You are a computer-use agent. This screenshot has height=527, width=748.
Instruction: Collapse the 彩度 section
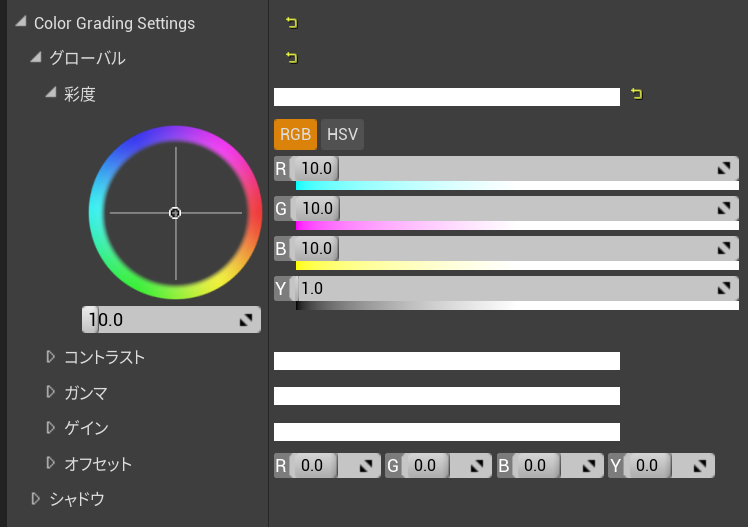tap(51, 94)
